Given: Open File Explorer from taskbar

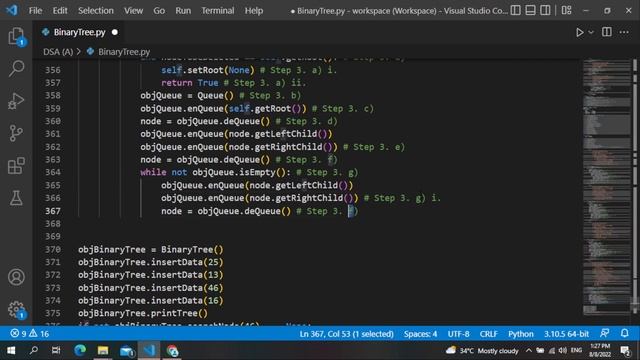Looking at the screenshot, I should [103, 351].
